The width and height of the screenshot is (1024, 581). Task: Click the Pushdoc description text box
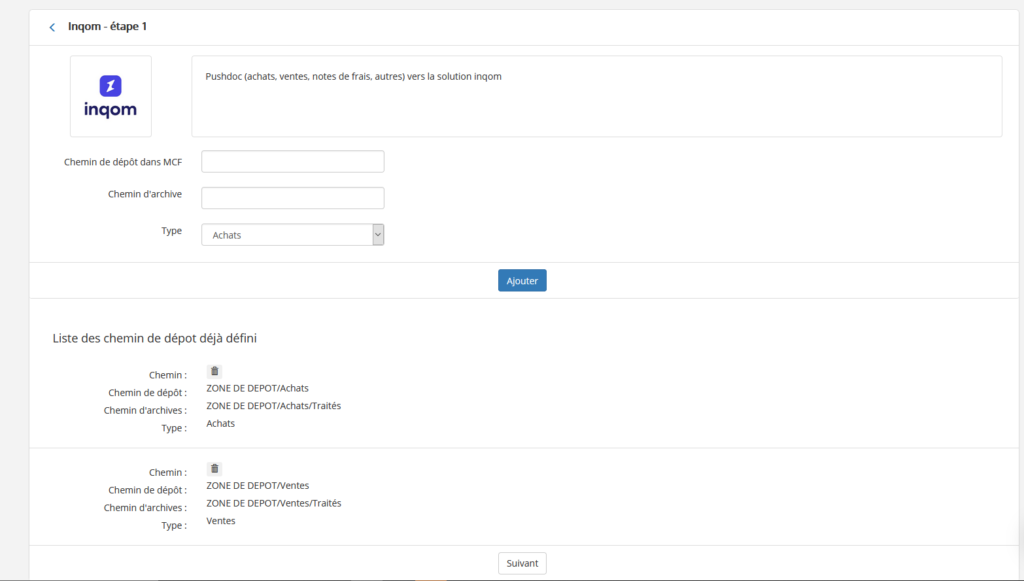(x=596, y=96)
